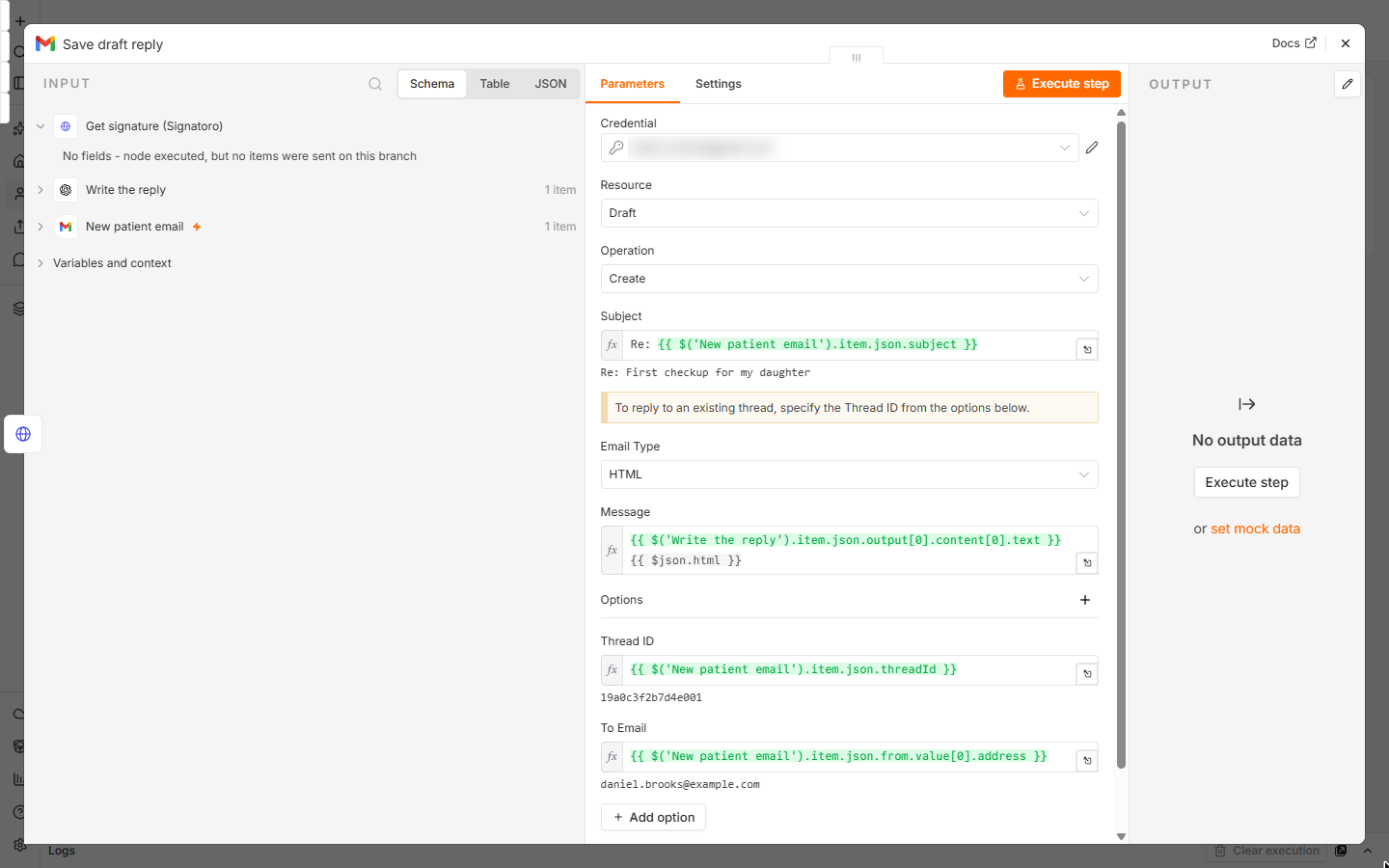Switch the input view to JSON

tap(550, 84)
